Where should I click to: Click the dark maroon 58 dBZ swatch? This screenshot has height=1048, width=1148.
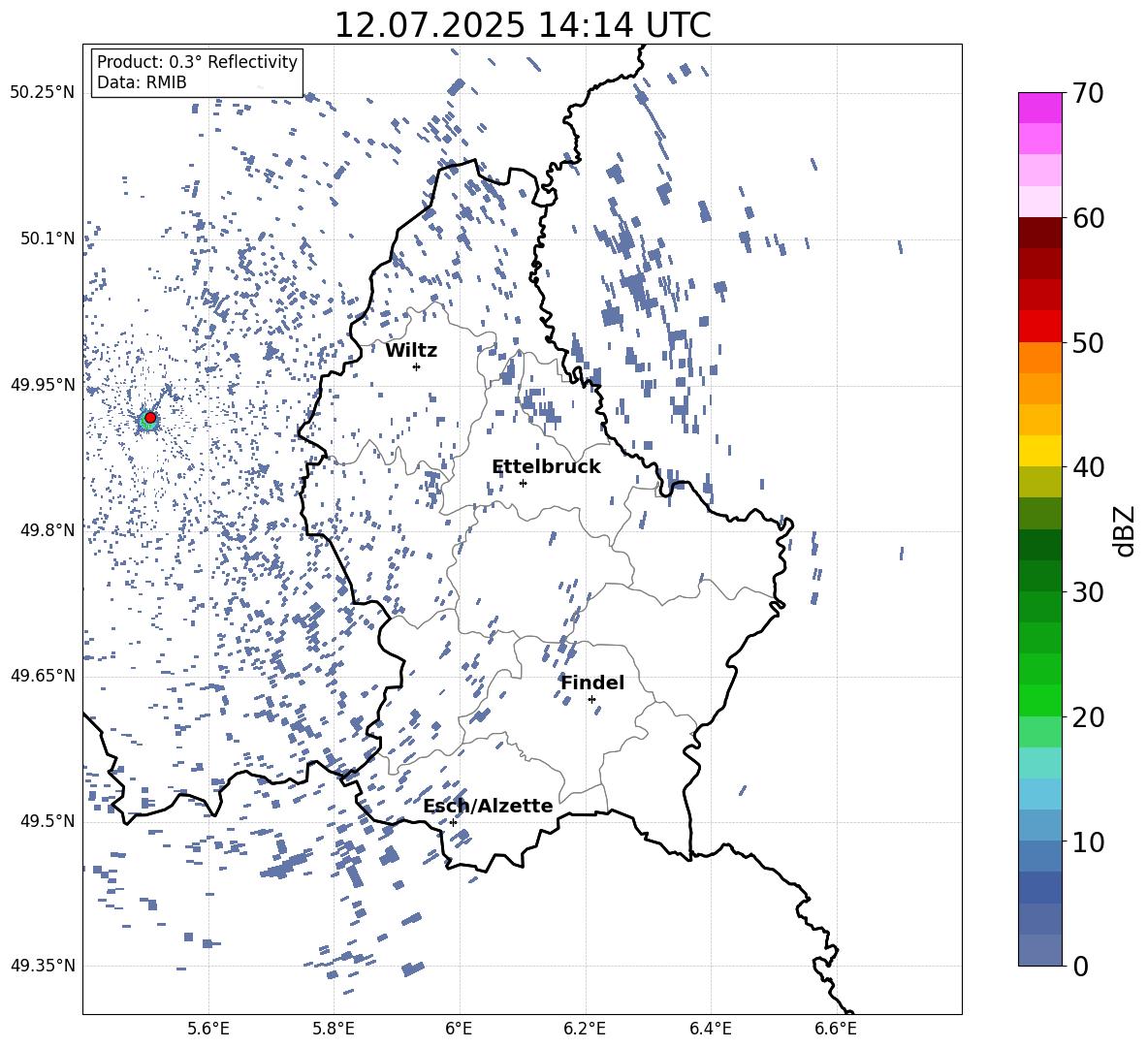pyautogui.click(x=1040, y=233)
